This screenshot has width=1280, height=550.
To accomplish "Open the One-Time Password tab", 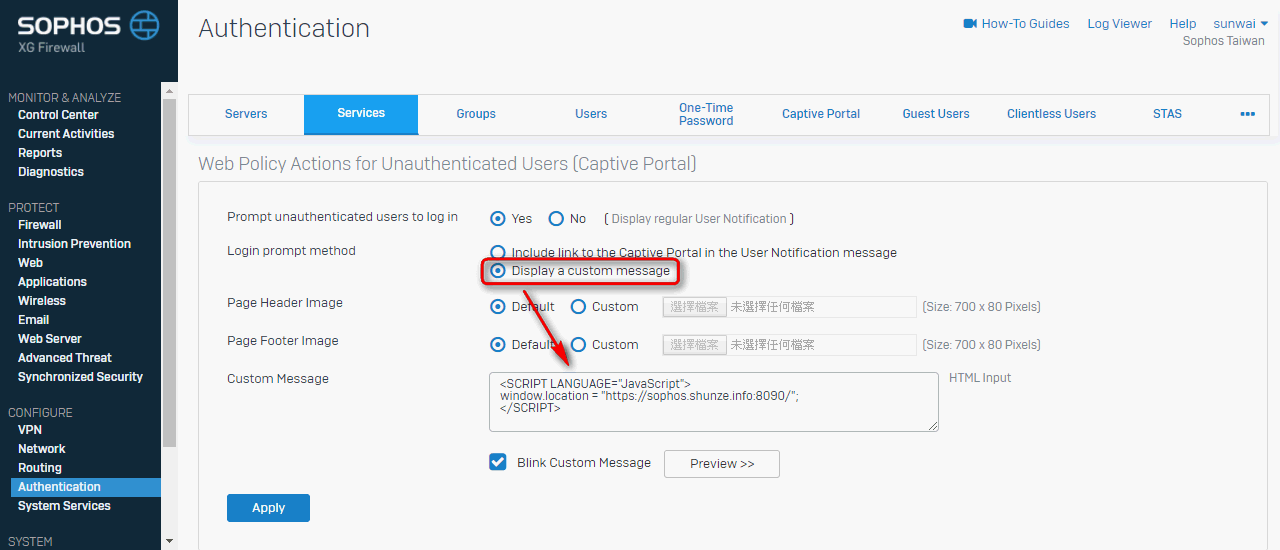I will click(x=706, y=114).
